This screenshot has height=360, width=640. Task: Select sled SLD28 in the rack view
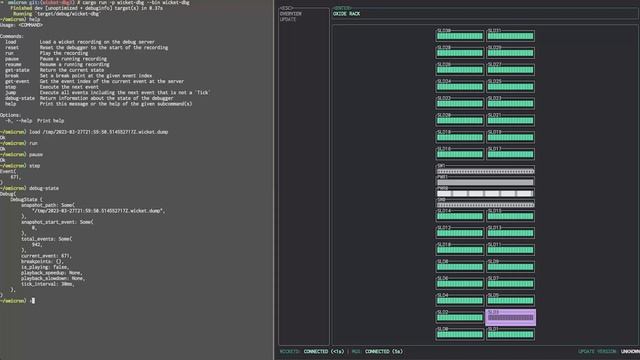[460, 53]
